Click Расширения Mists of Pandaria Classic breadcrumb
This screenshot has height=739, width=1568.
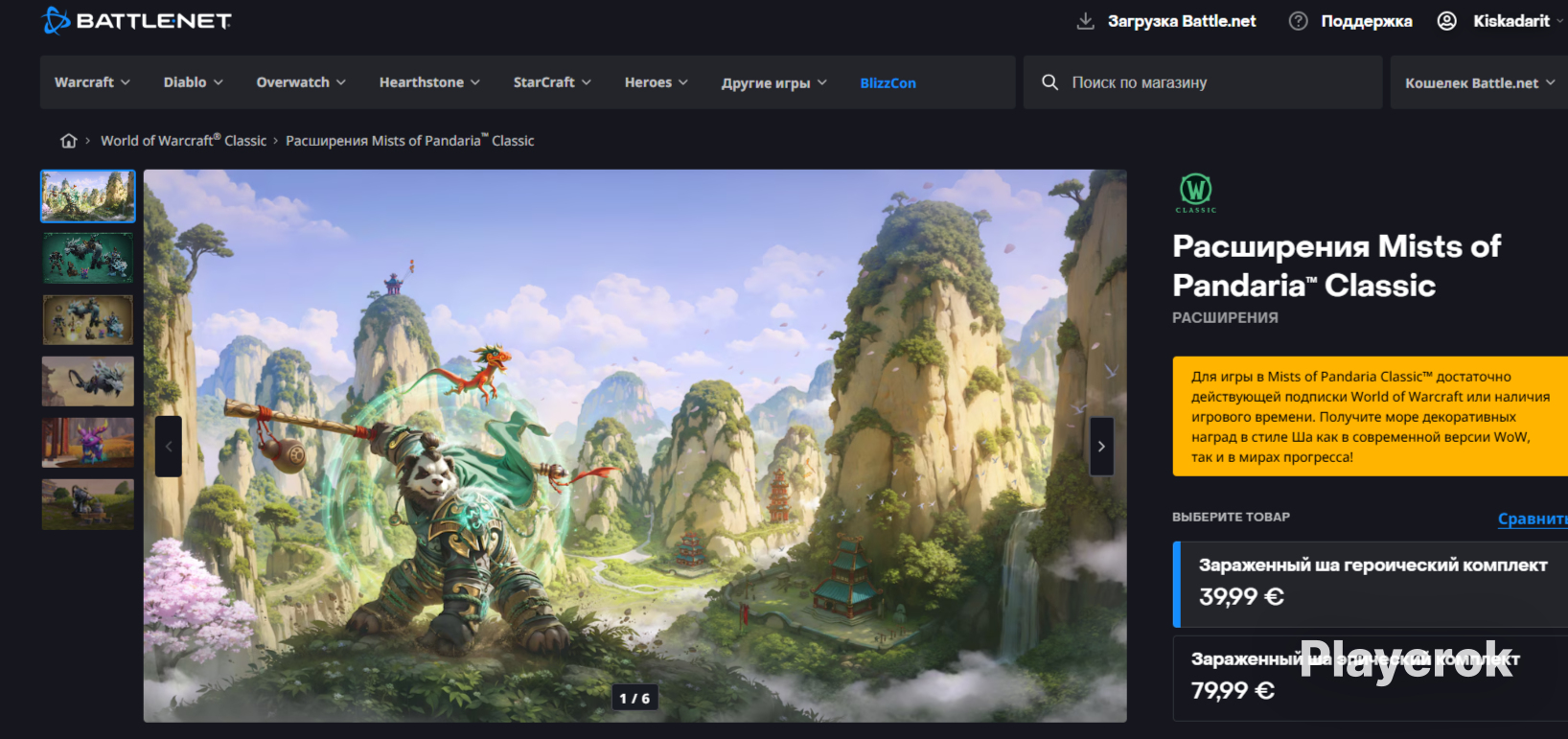pyautogui.click(x=409, y=141)
